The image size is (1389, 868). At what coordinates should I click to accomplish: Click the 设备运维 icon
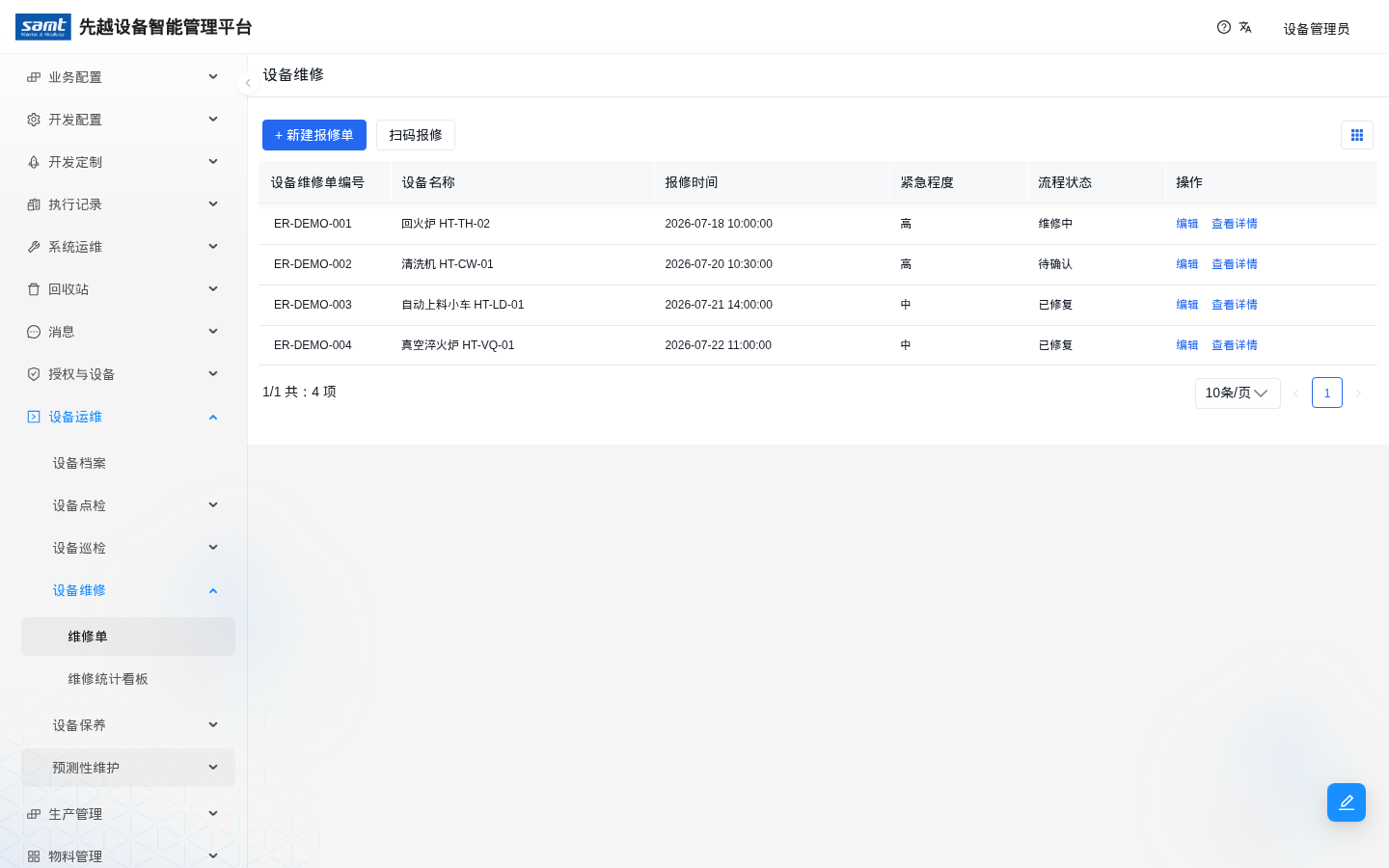click(34, 417)
